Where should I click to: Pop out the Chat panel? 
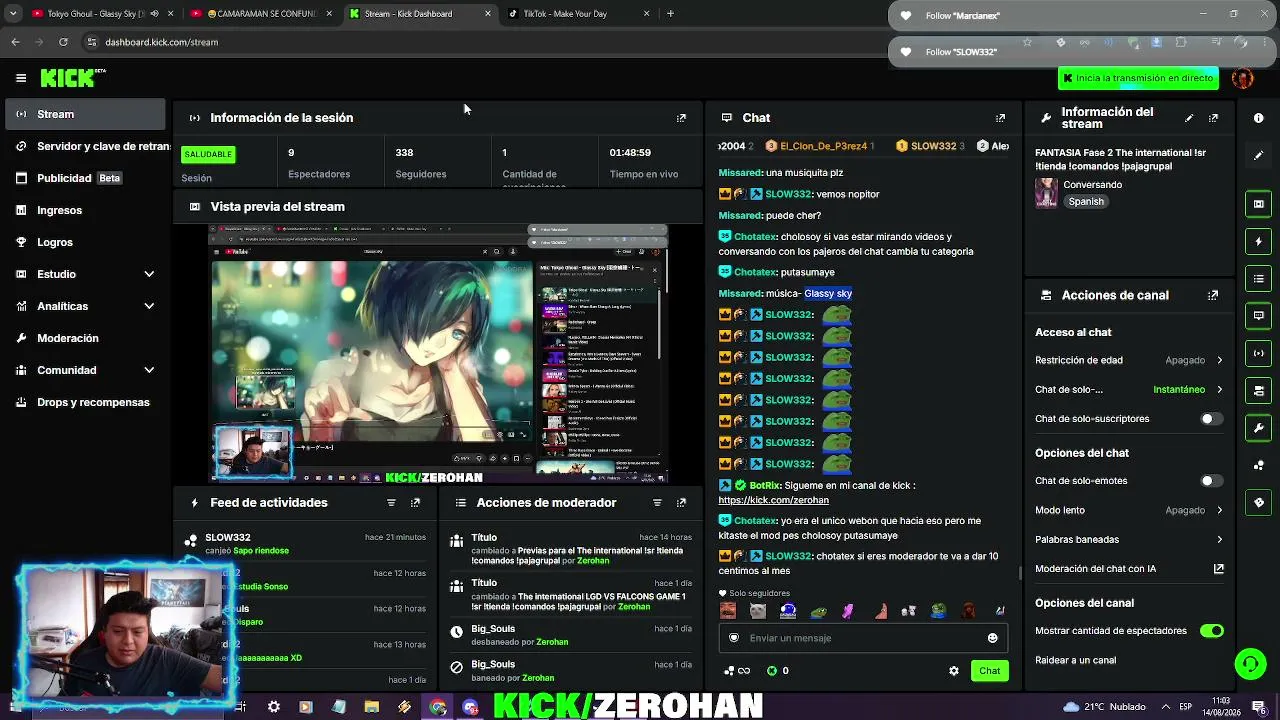point(1000,118)
